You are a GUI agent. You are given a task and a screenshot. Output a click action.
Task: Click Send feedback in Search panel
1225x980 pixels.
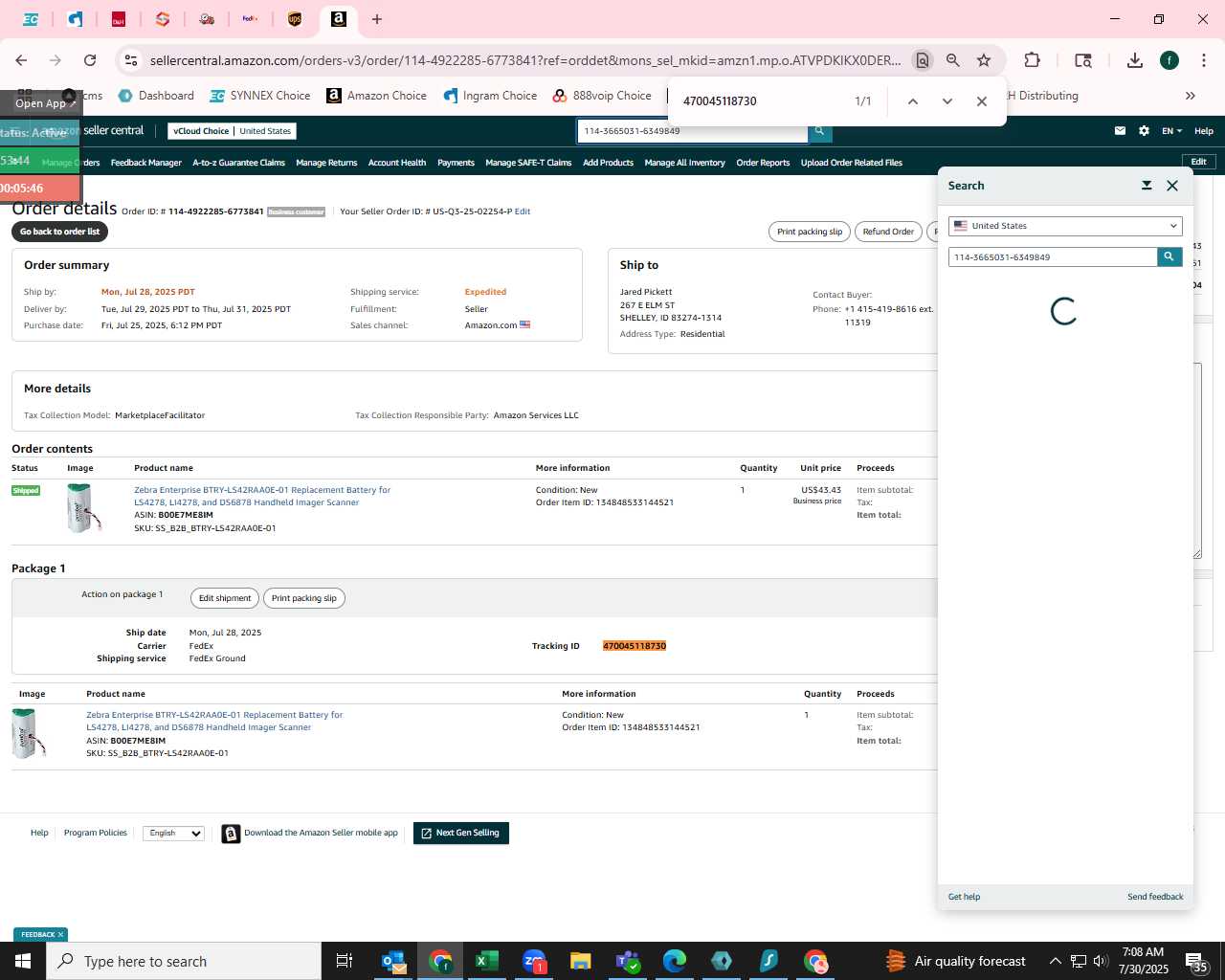click(x=1155, y=897)
